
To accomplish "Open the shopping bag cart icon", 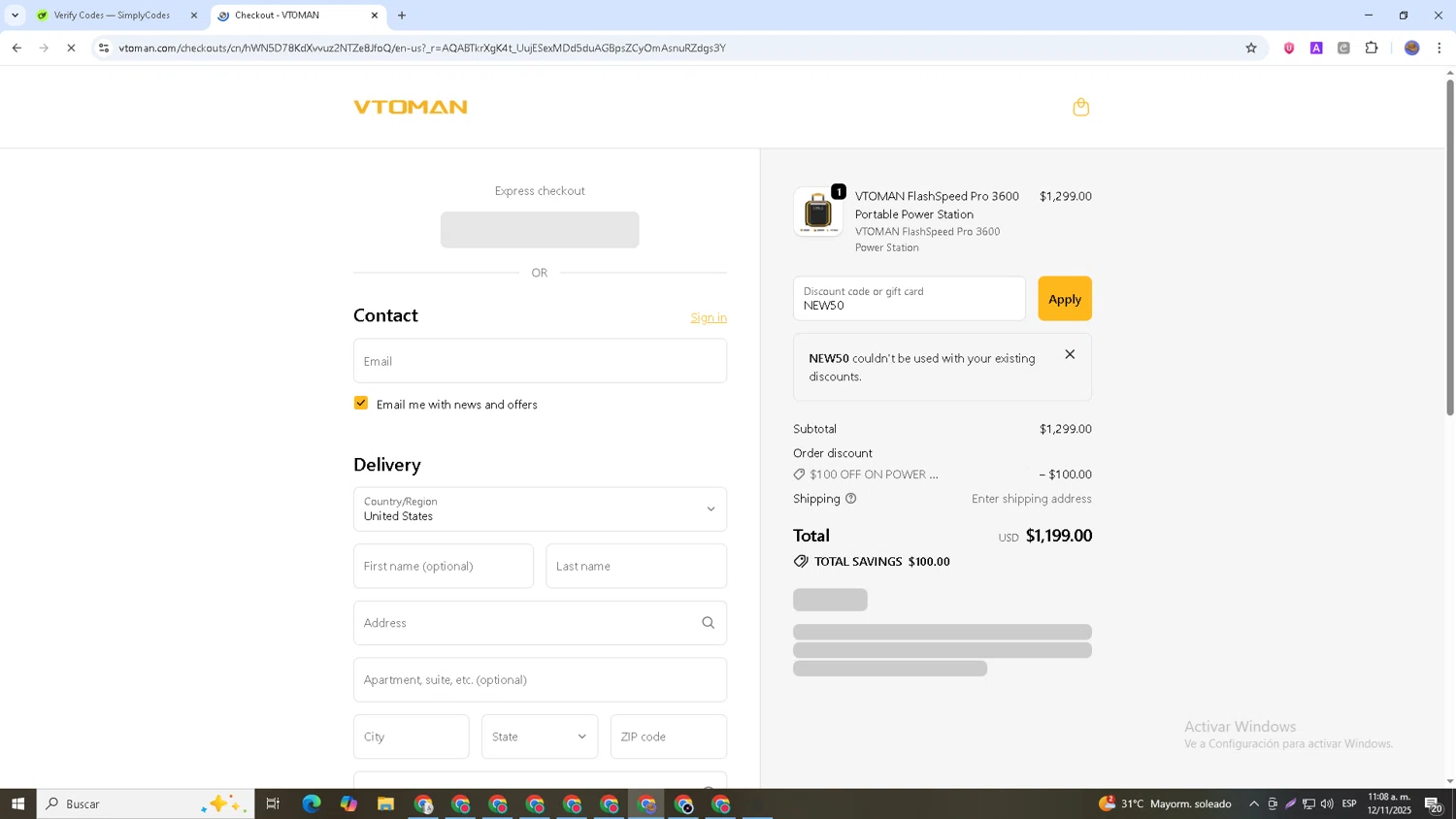I will coord(1080,107).
